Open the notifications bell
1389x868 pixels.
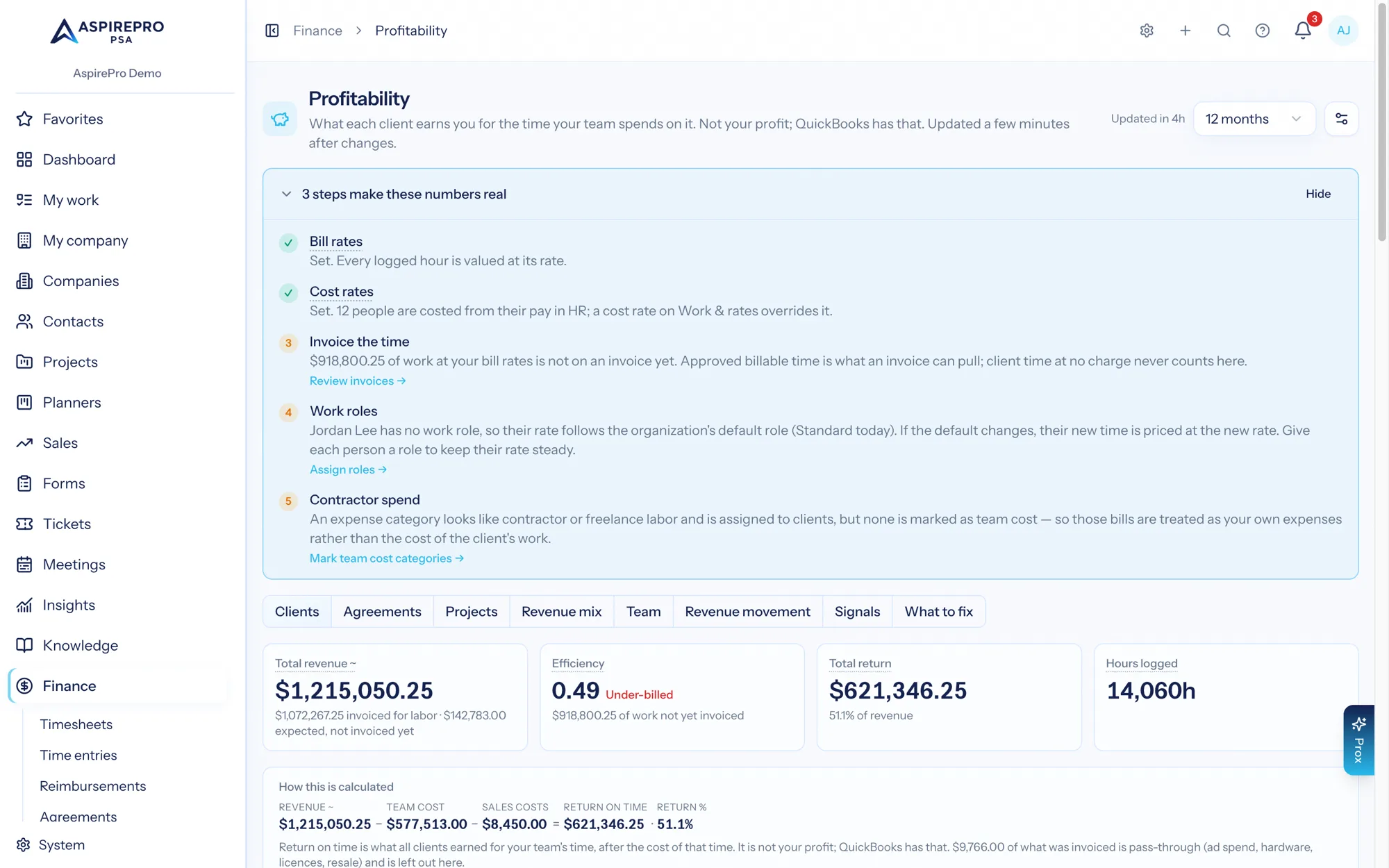point(1302,31)
